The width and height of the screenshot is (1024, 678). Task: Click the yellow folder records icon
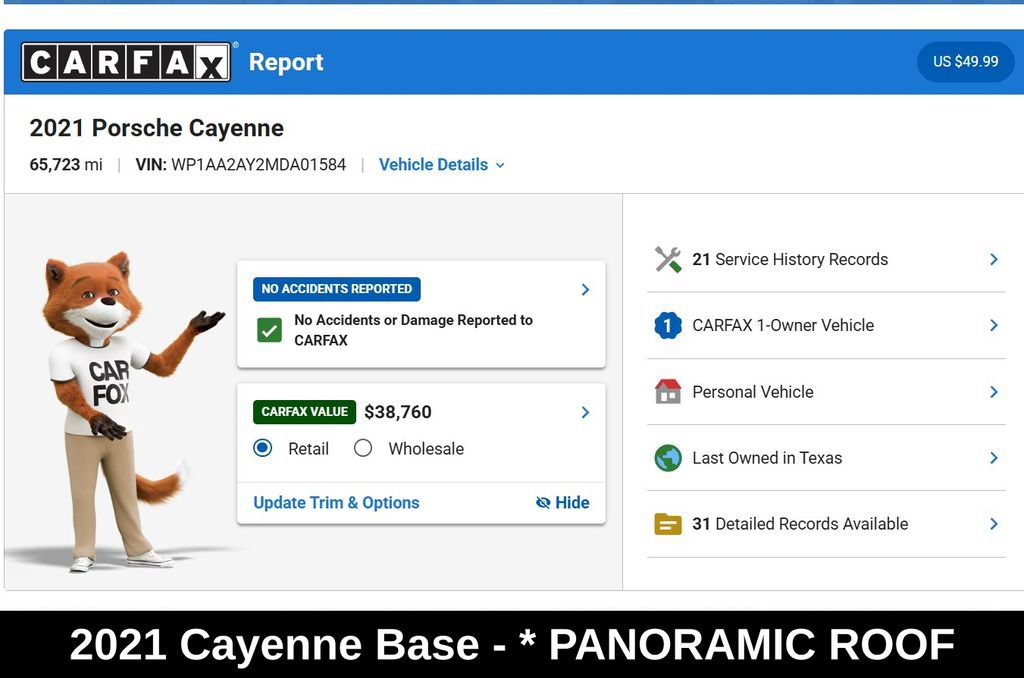tap(667, 524)
